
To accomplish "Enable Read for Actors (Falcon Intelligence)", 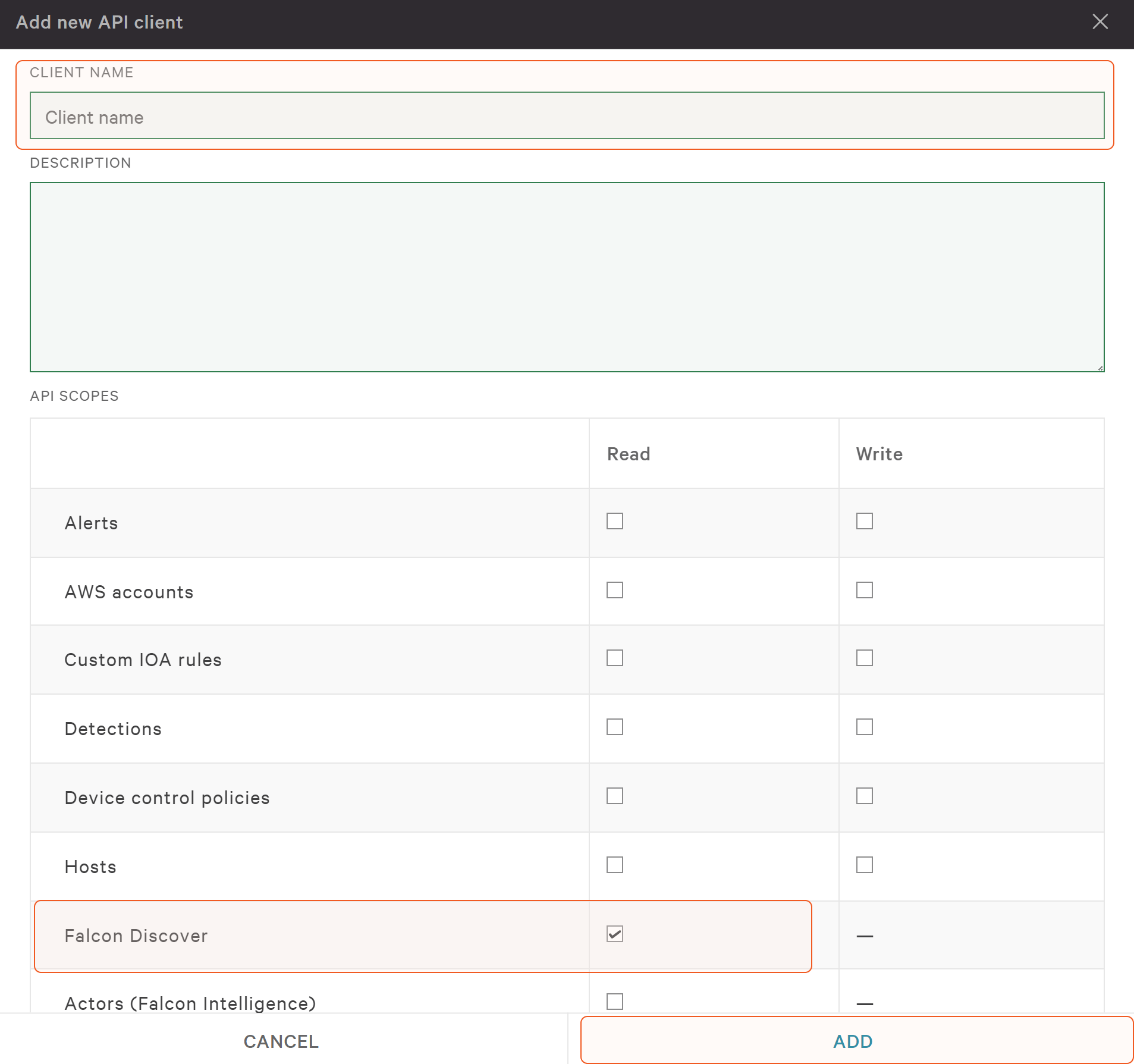I will (614, 1002).
